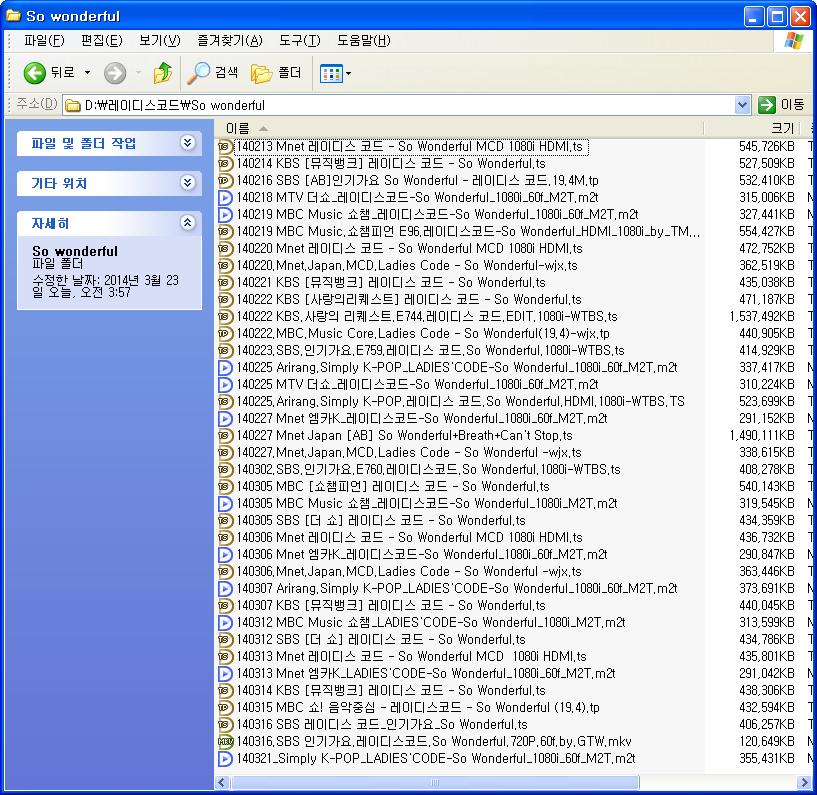The height and width of the screenshot is (795, 817).
Task: Open the 도움말(H) menu
Action: click(x=364, y=41)
